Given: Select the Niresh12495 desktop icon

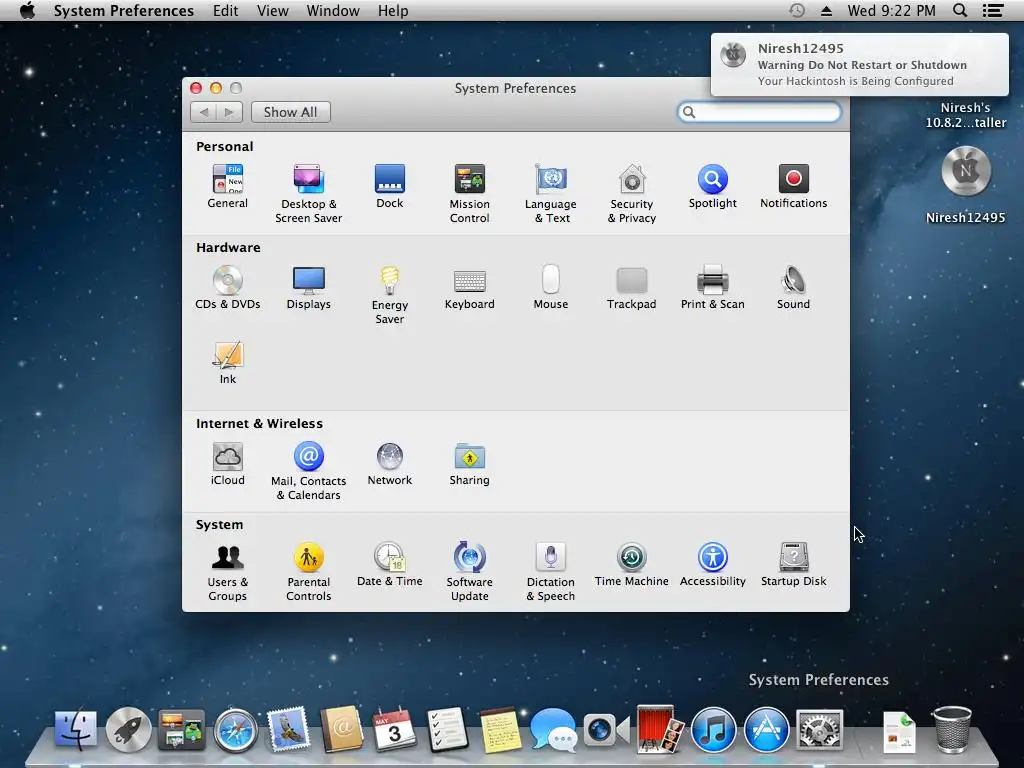Looking at the screenshot, I should (x=966, y=185).
